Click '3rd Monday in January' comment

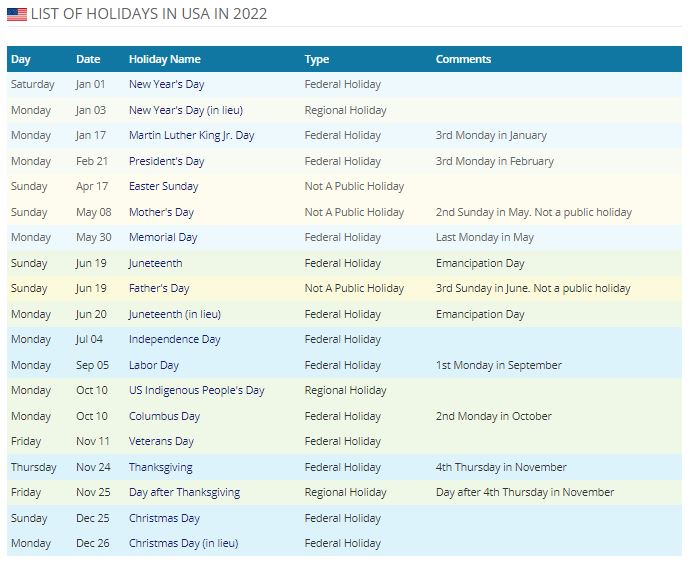[x=491, y=136]
